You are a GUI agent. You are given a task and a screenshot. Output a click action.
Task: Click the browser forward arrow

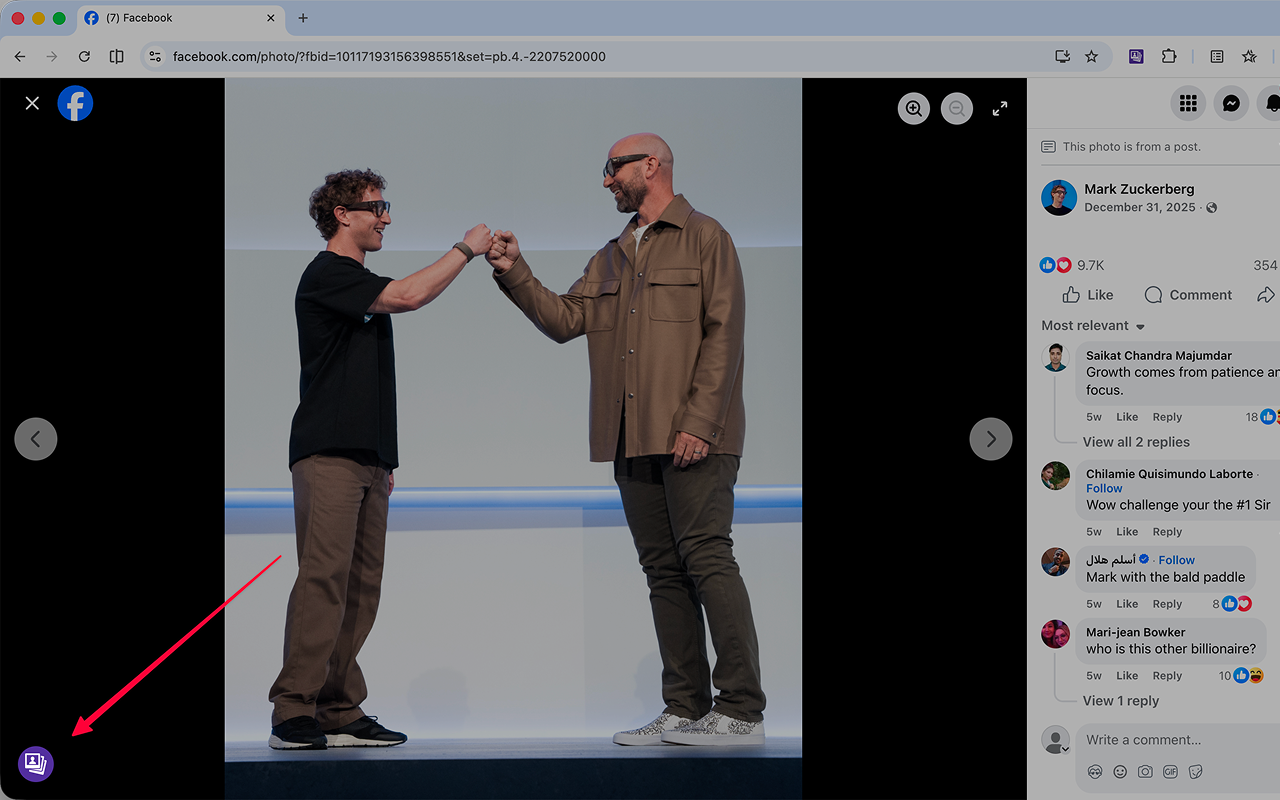click(52, 57)
